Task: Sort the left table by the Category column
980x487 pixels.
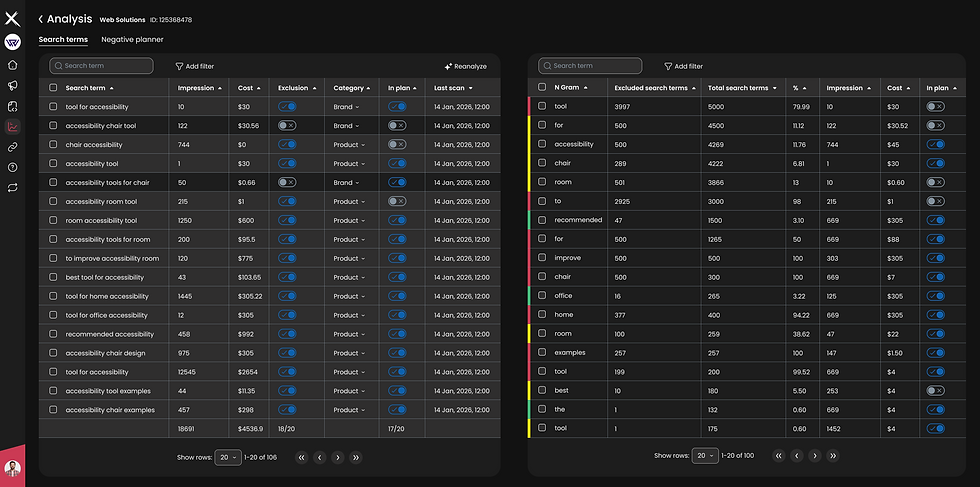Action: pos(352,88)
